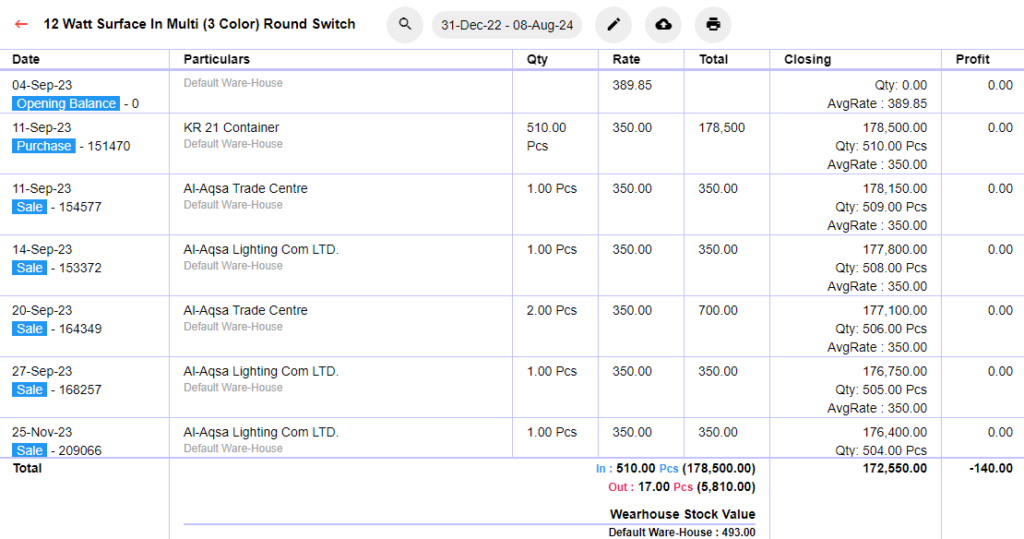The height and width of the screenshot is (539, 1024).
Task: Select the opening rate 389.85
Action: pyautogui.click(x=632, y=85)
